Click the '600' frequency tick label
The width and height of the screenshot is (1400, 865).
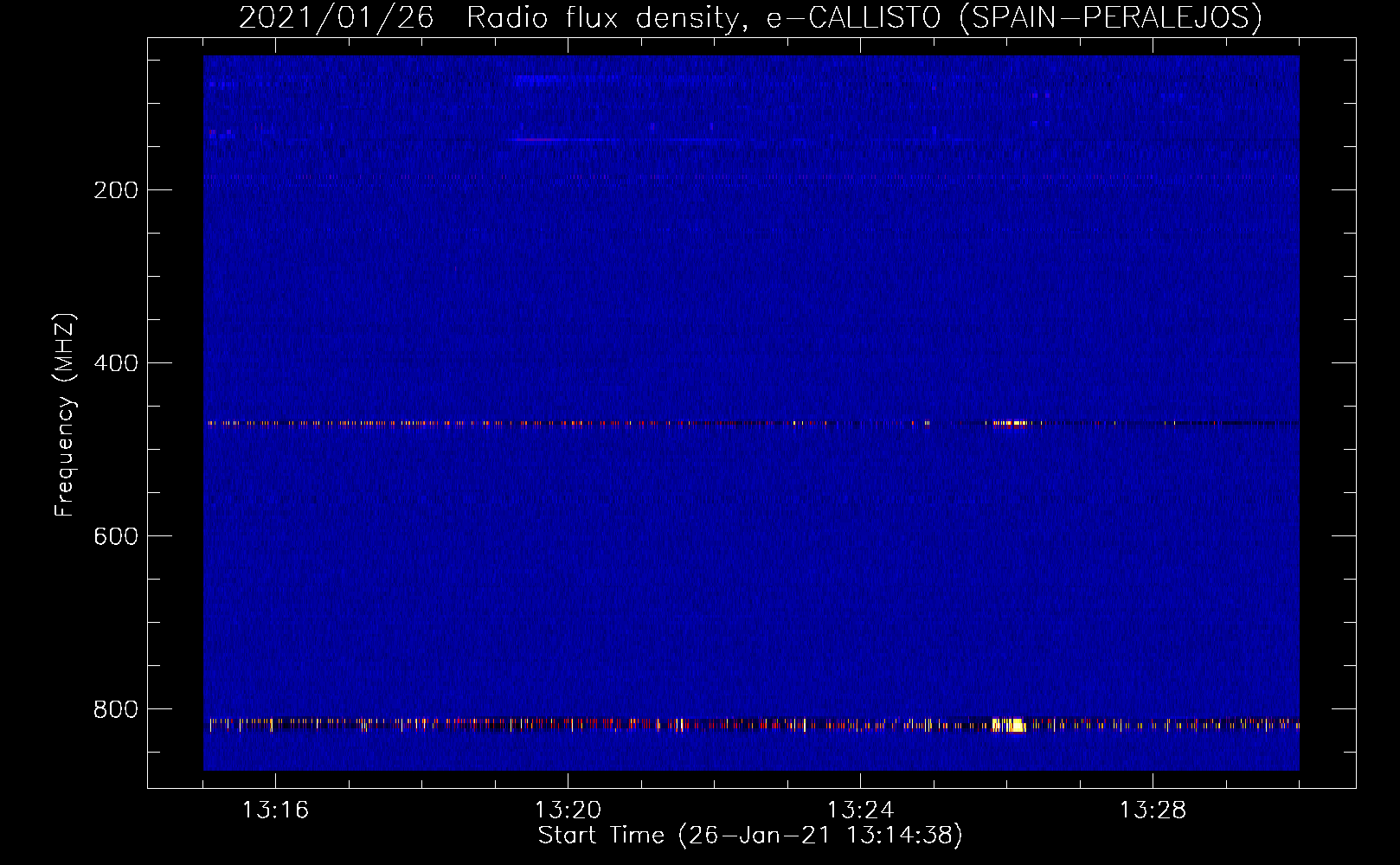click(x=116, y=536)
